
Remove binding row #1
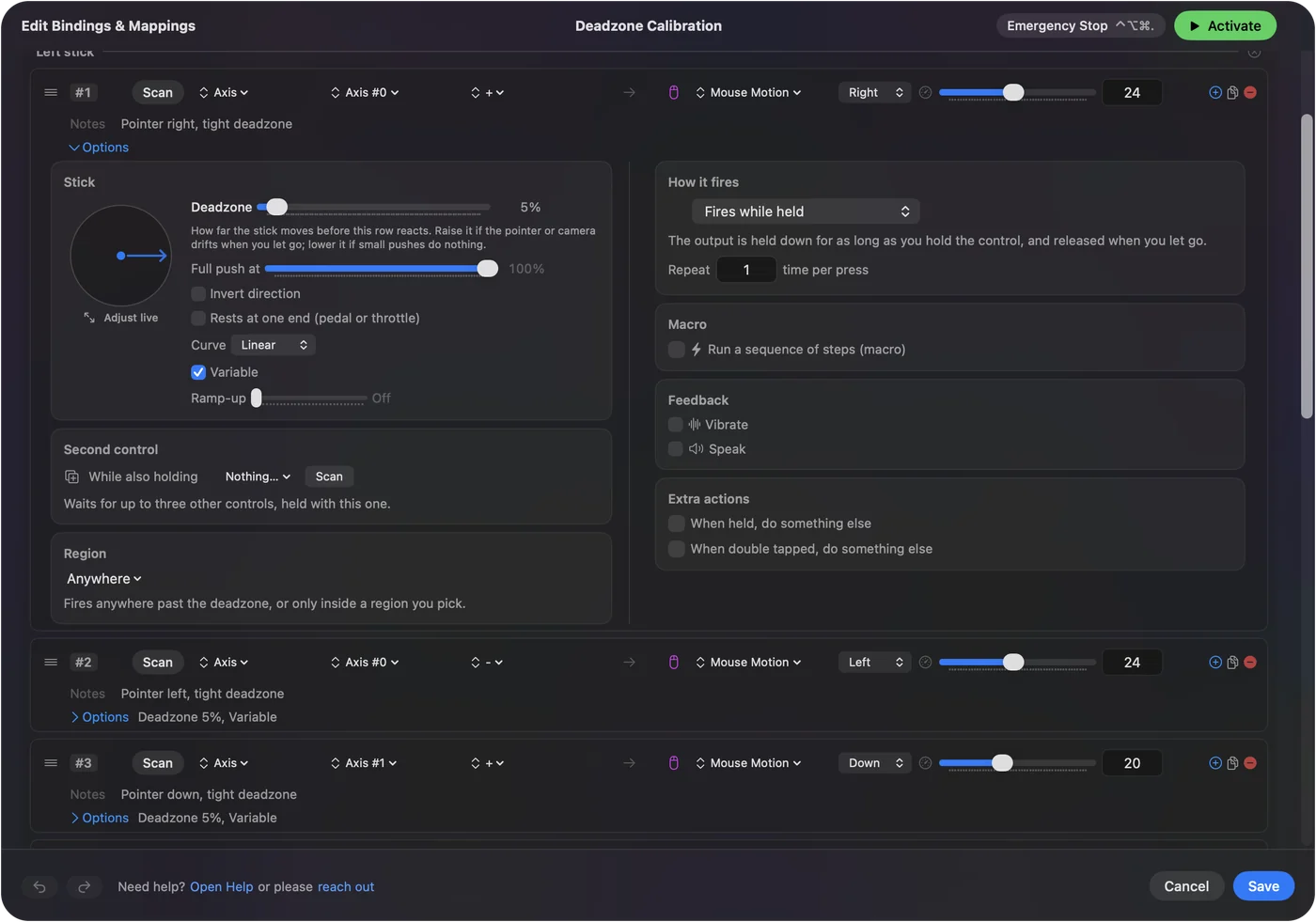coord(1250,92)
